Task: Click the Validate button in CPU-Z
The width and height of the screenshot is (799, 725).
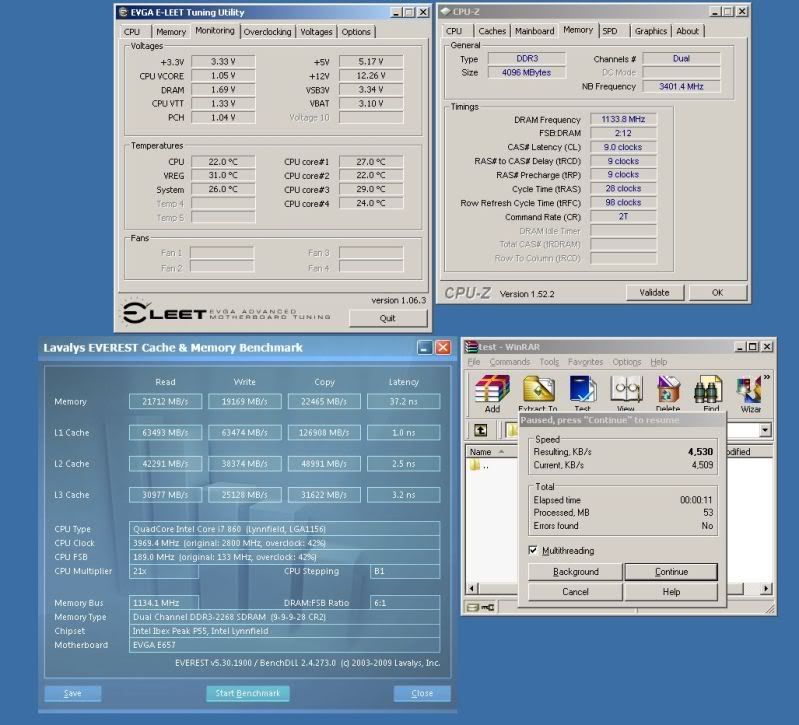Action: pos(654,292)
